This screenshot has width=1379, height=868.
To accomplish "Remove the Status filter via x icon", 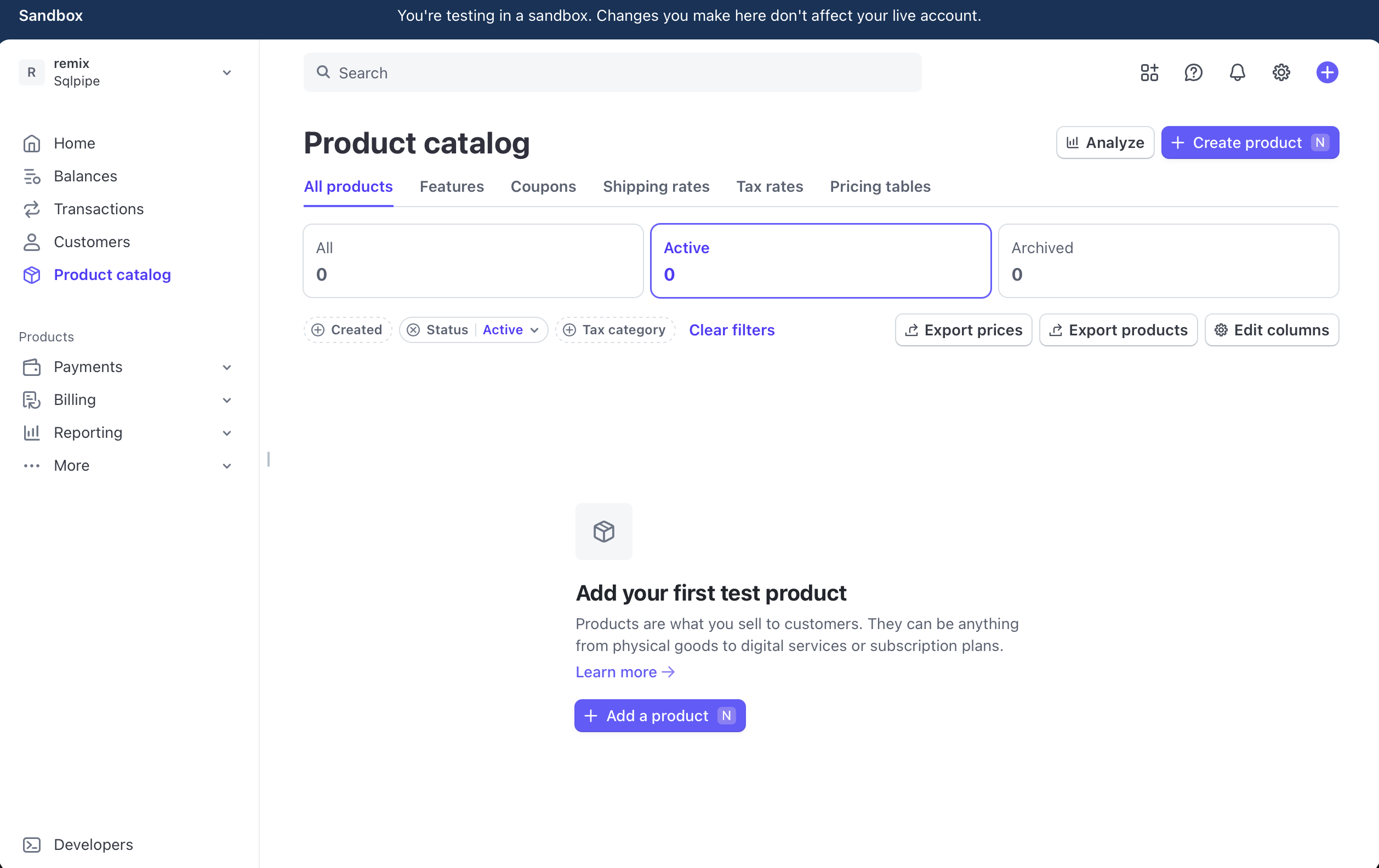I will [x=413, y=330].
